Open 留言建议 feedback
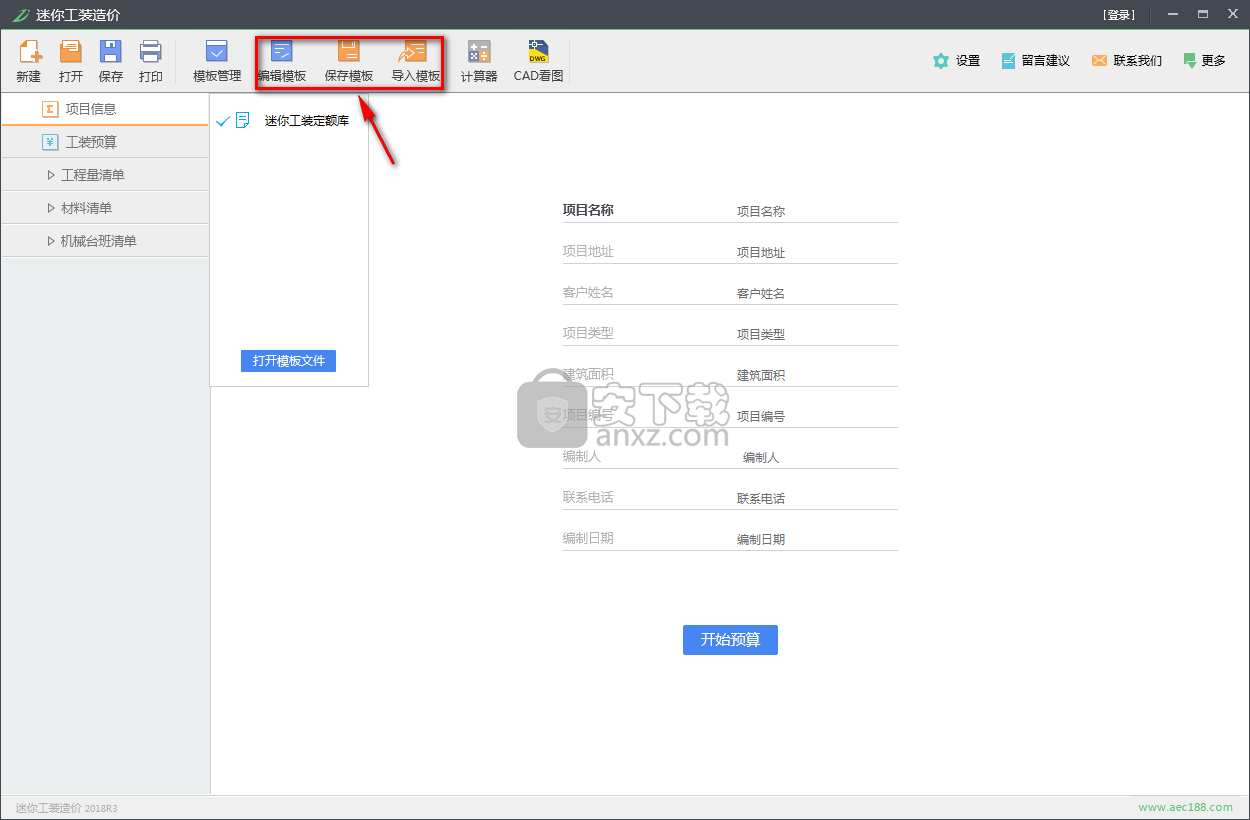The height and width of the screenshot is (820, 1250). click(1035, 61)
